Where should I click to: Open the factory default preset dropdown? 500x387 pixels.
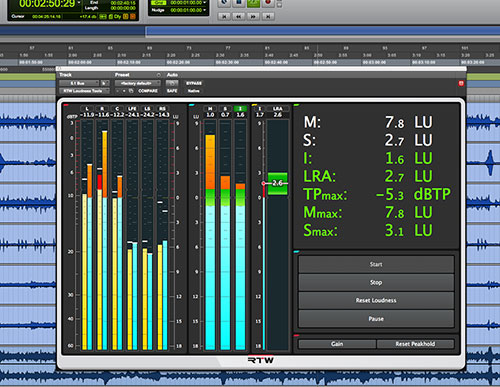[x=138, y=83]
